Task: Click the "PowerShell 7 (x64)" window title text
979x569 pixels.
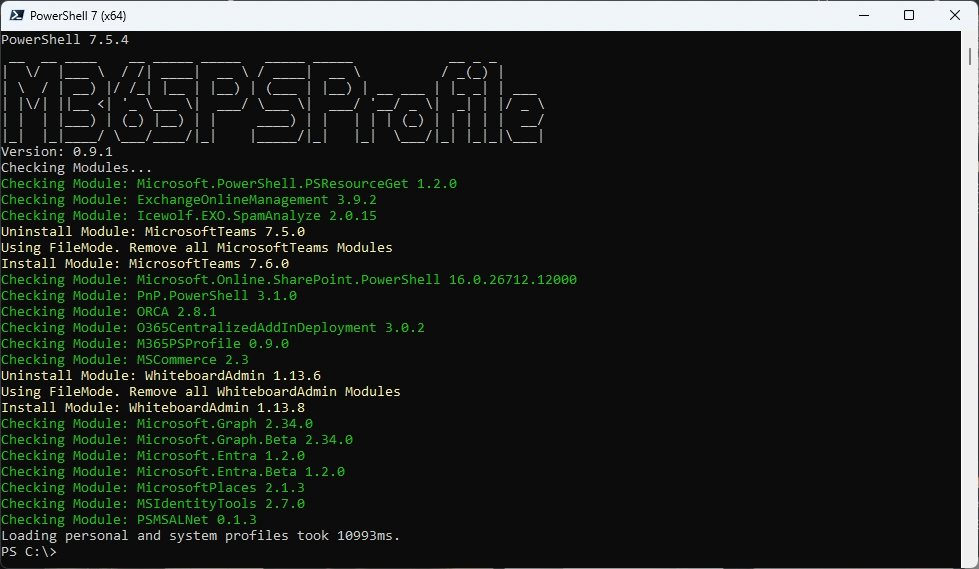Action: (78, 16)
